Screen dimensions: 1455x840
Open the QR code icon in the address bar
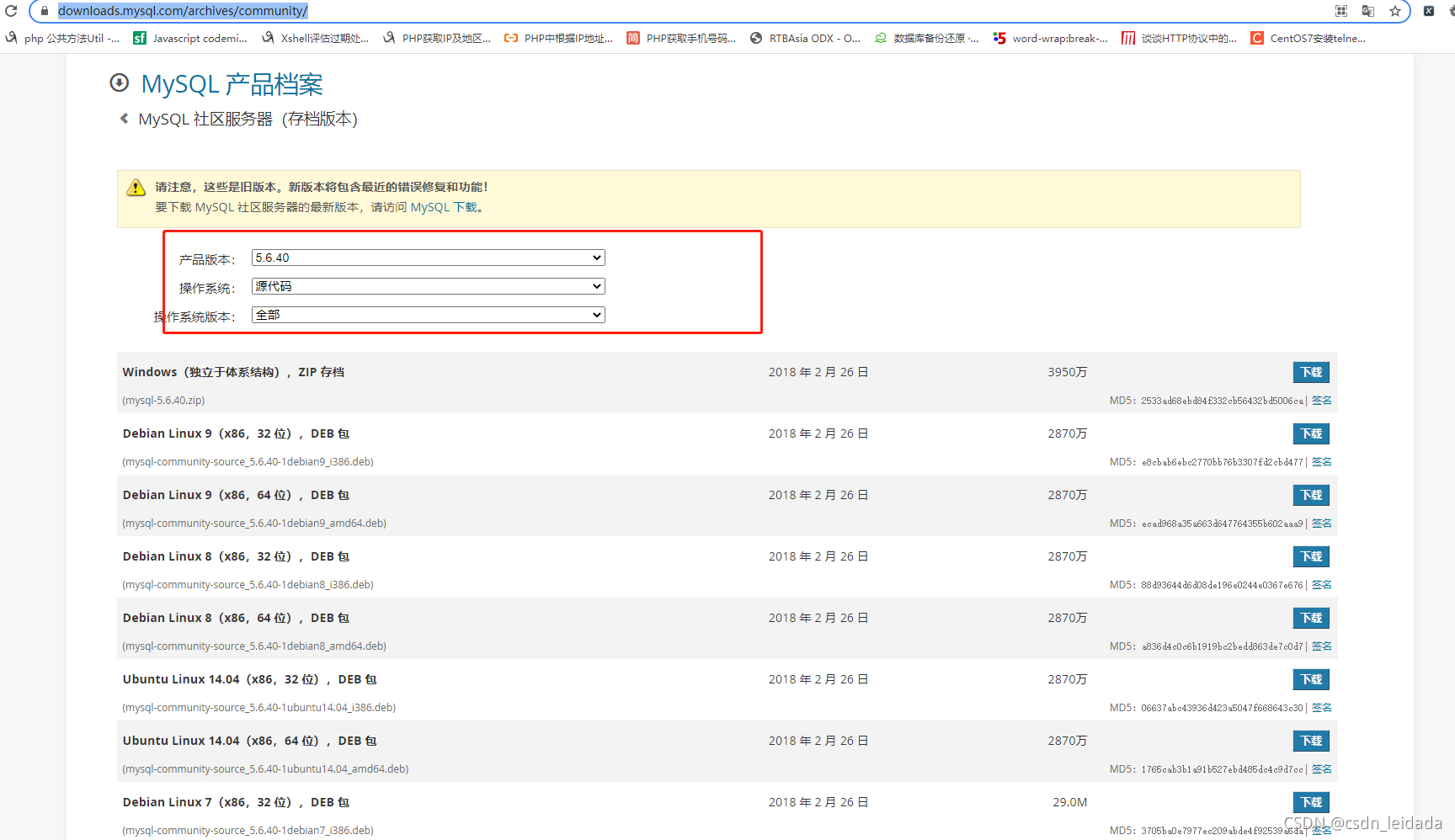click(x=1341, y=11)
